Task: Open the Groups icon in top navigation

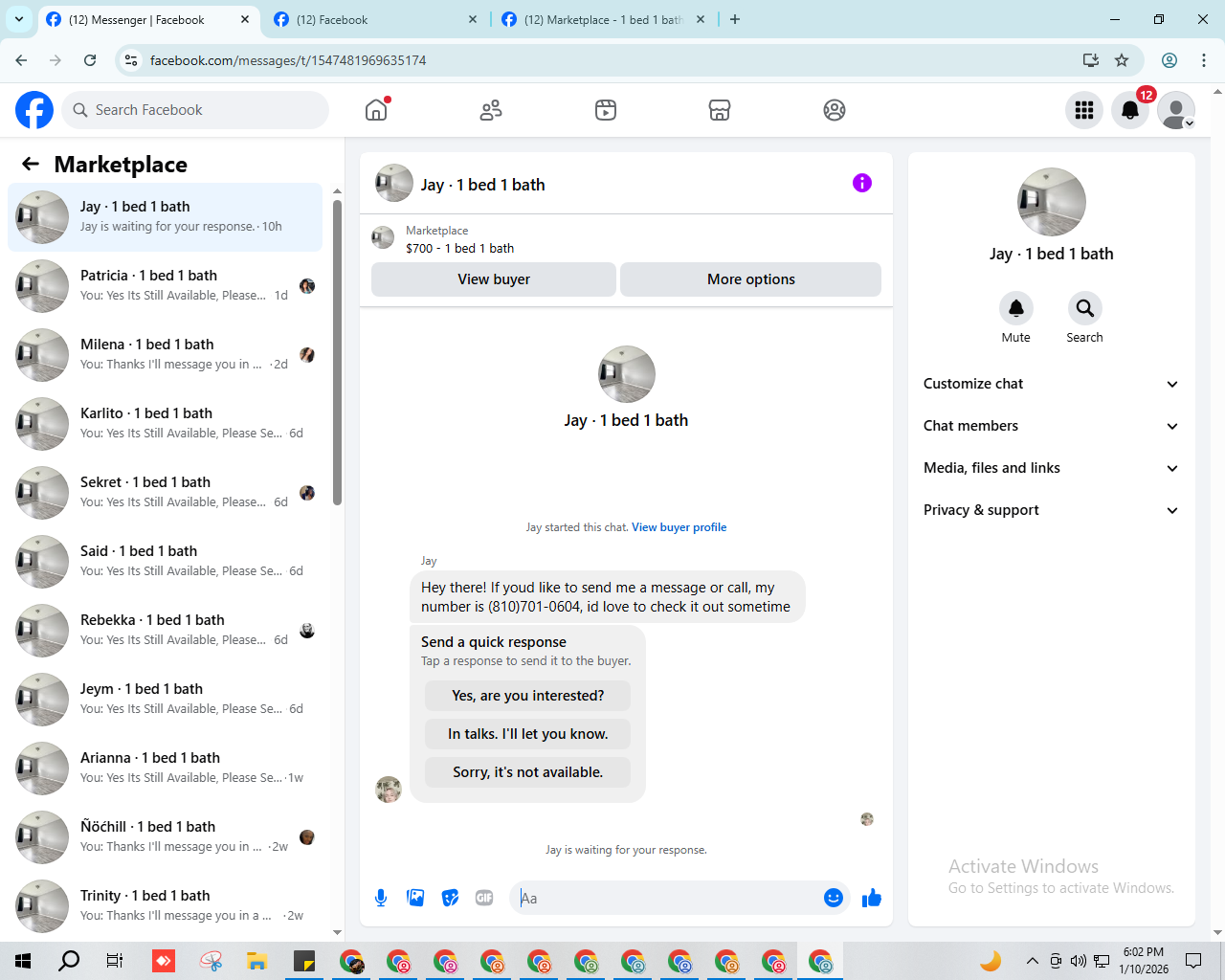Action: point(835,110)
